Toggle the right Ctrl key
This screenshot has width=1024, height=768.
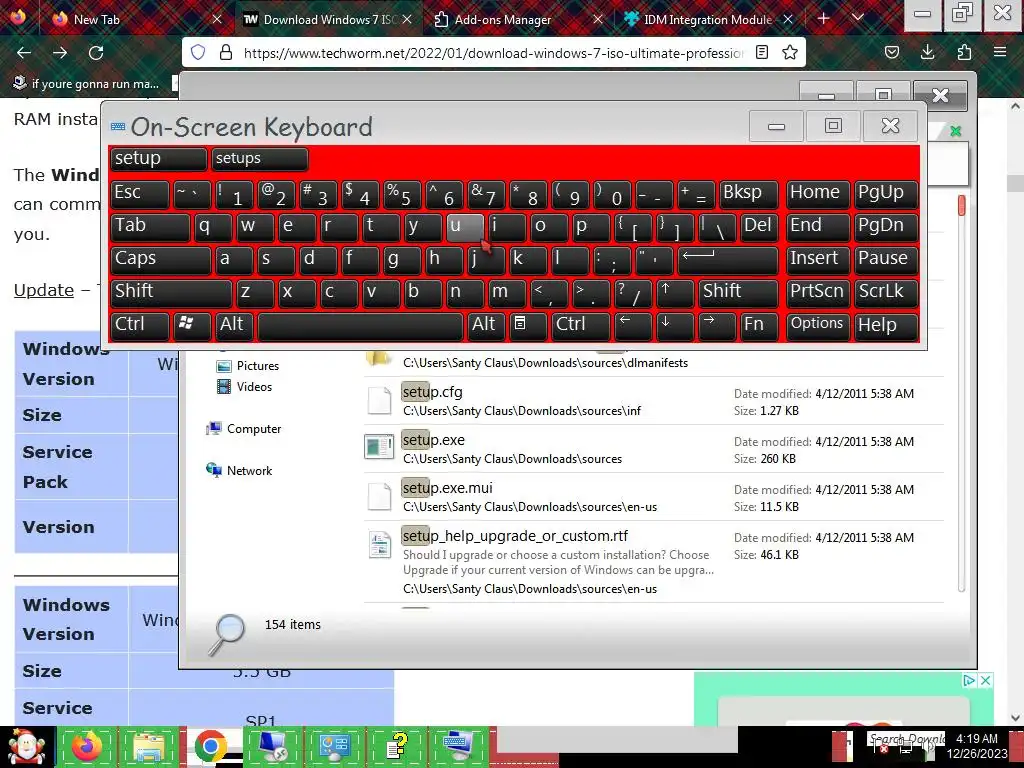click(580, 325)
